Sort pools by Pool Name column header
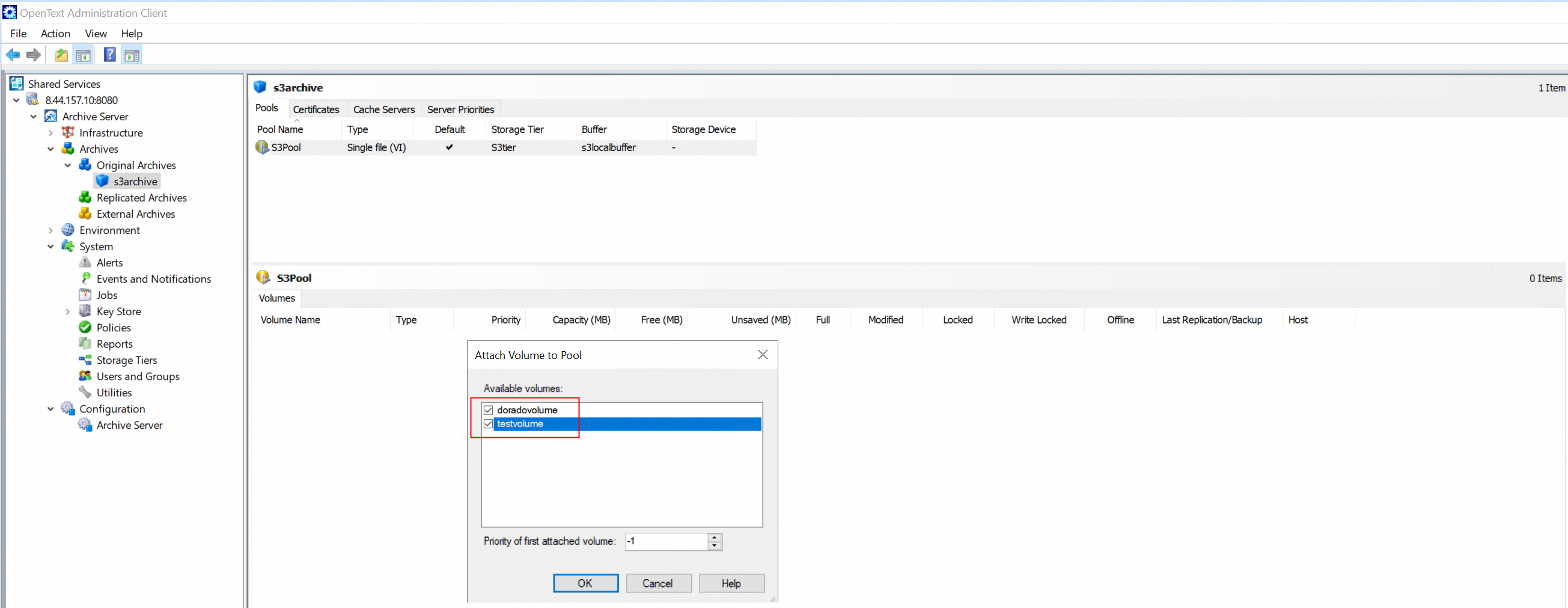 click(297, 129)
